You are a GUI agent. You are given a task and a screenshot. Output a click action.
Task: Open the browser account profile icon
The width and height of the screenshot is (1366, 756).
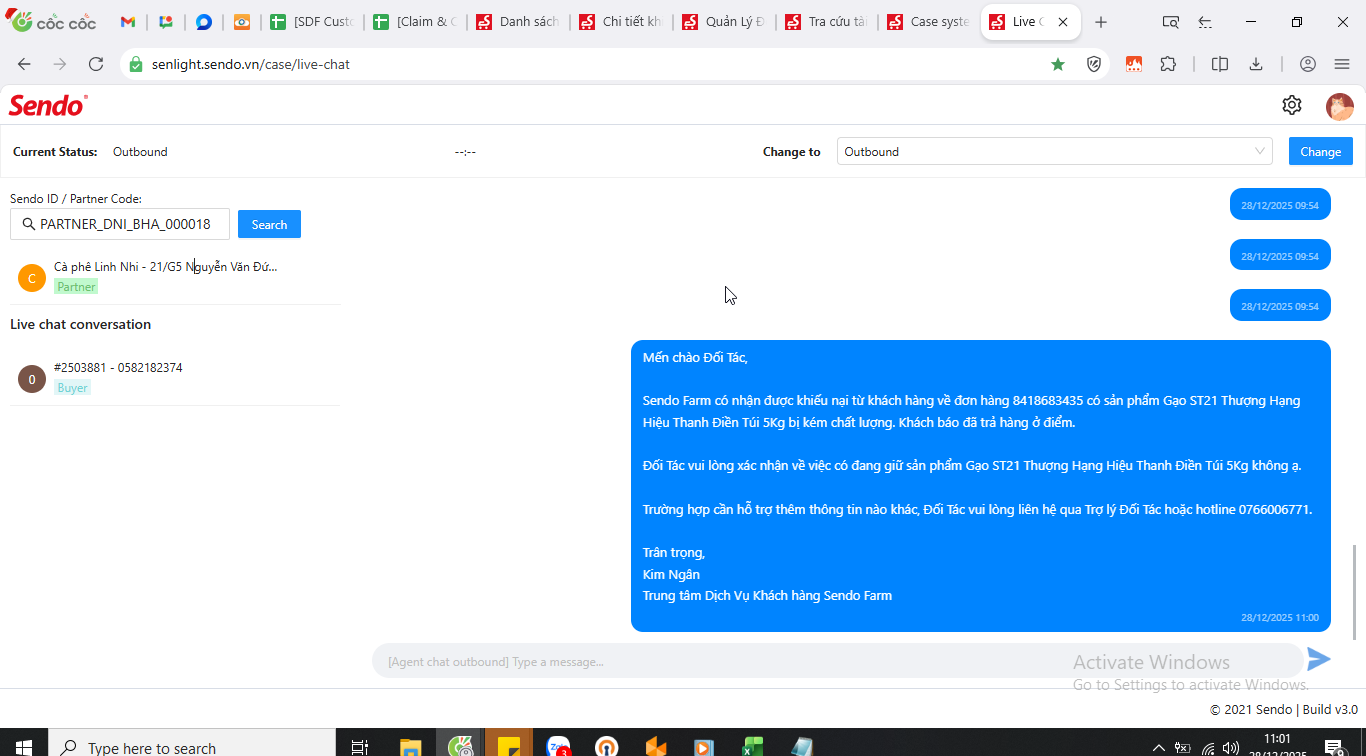[x=1308, y=64]
